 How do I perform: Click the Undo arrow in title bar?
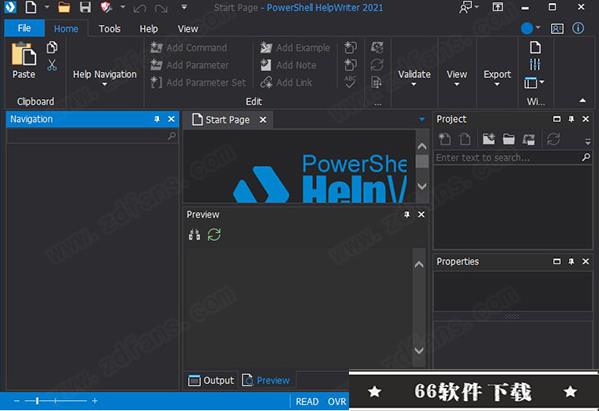point(139,8)
